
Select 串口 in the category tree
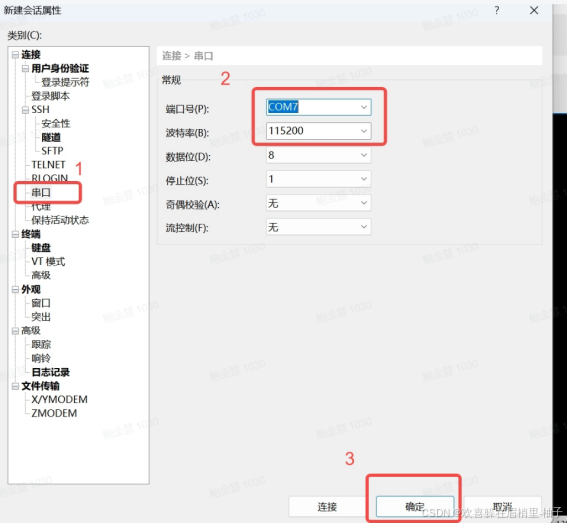click(41, 192)
